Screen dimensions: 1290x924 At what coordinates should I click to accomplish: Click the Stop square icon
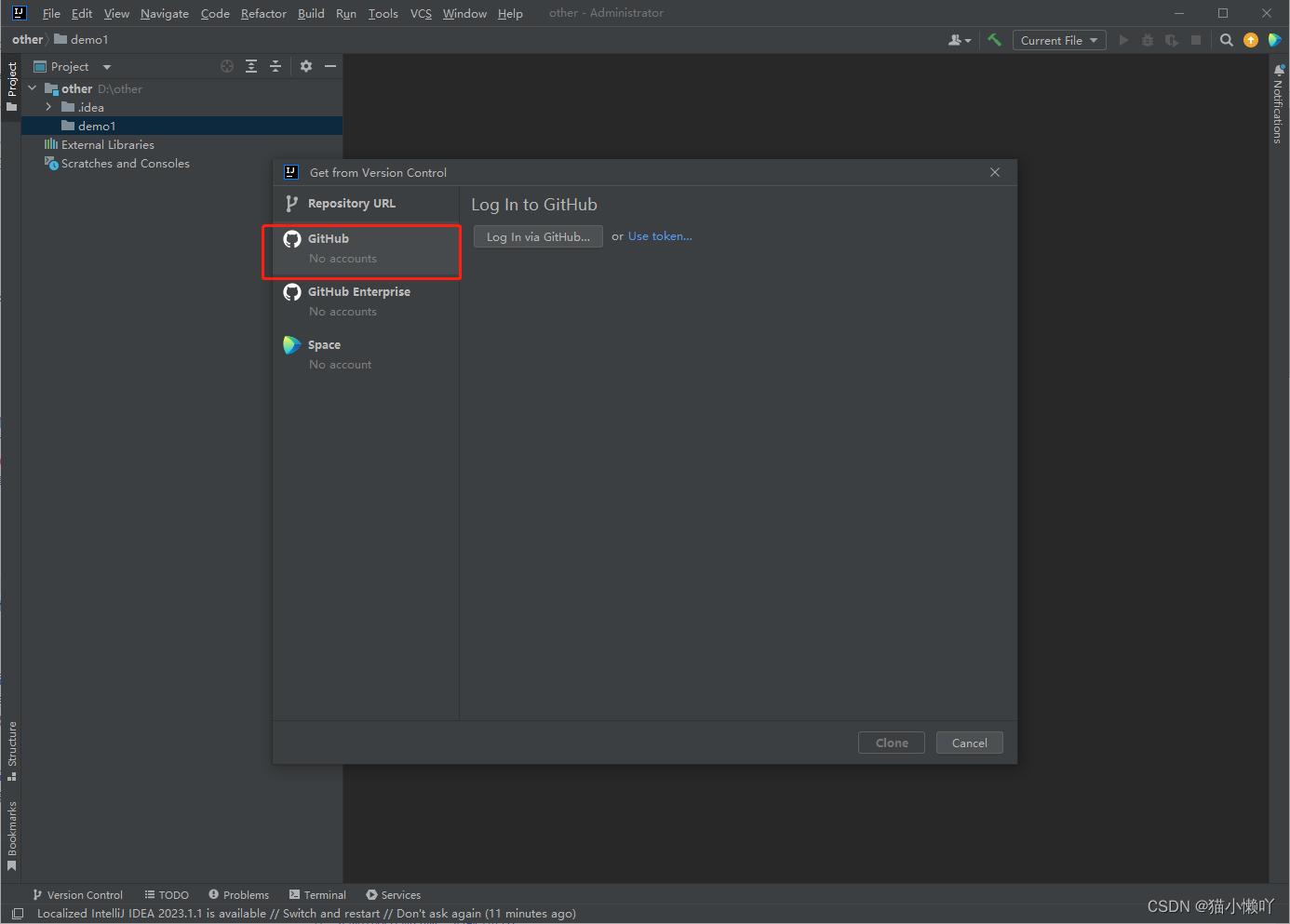(1196, 40)
